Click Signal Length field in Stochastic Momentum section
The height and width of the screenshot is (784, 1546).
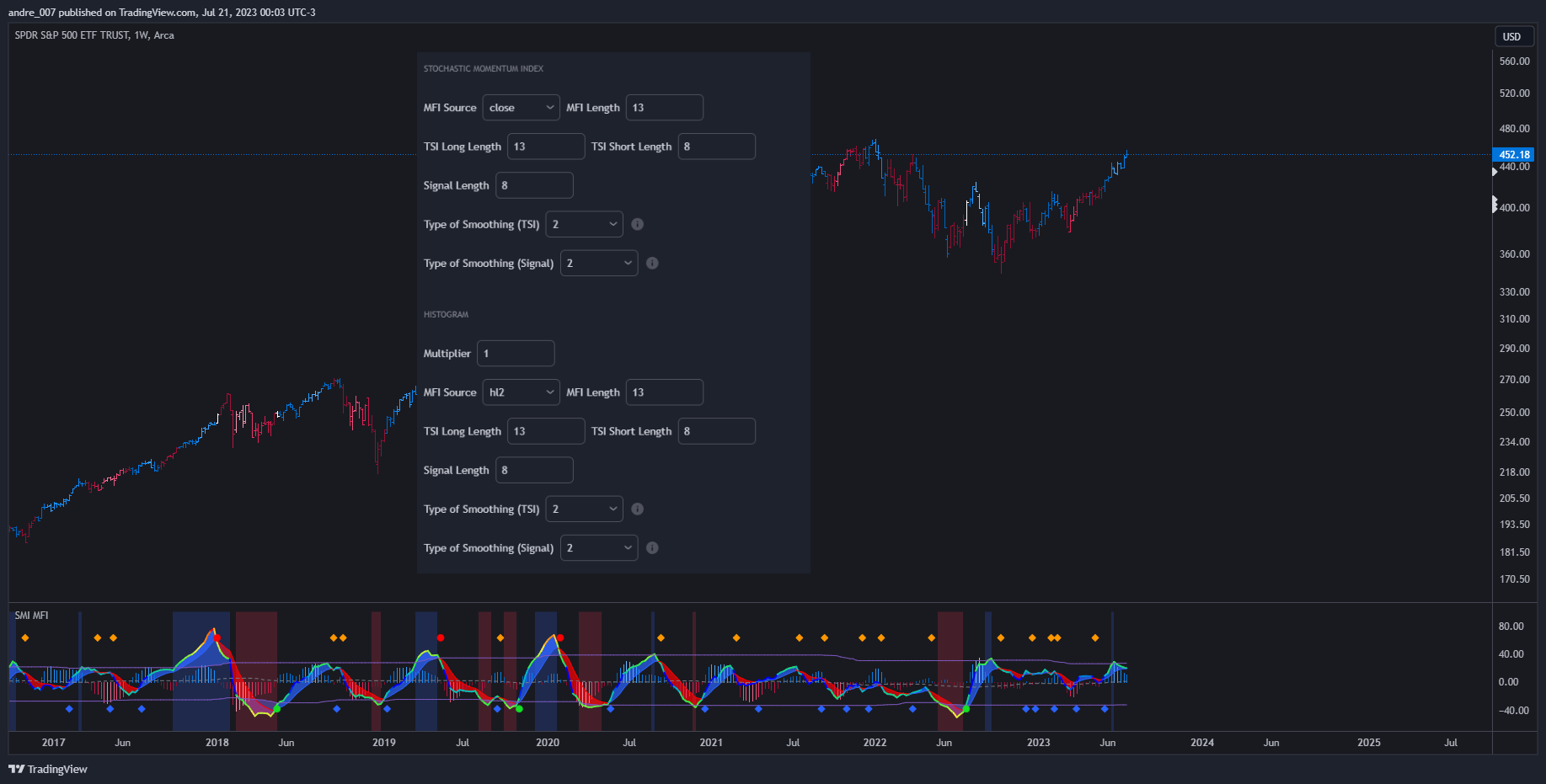(x=534, y=185)
